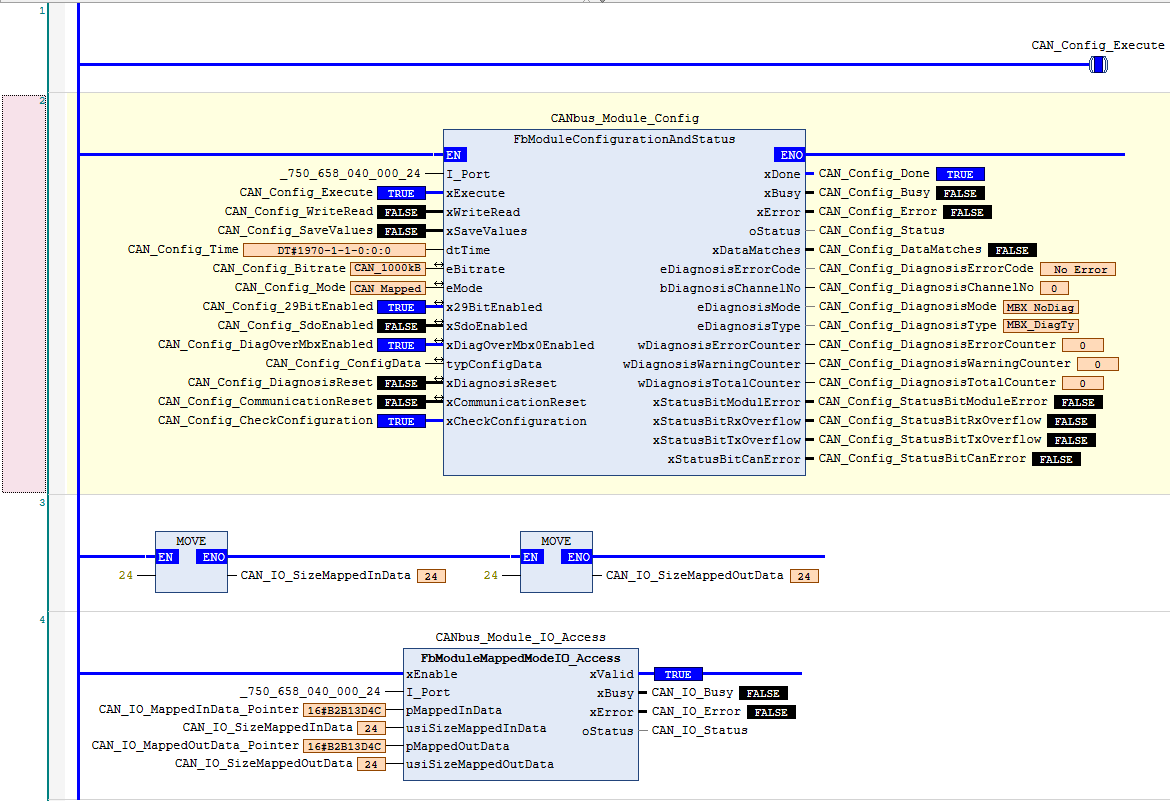This screenshot has width=1170, height=801.
Task: Click the CAN_Mapped mode value box
Action: pos(387,288)
